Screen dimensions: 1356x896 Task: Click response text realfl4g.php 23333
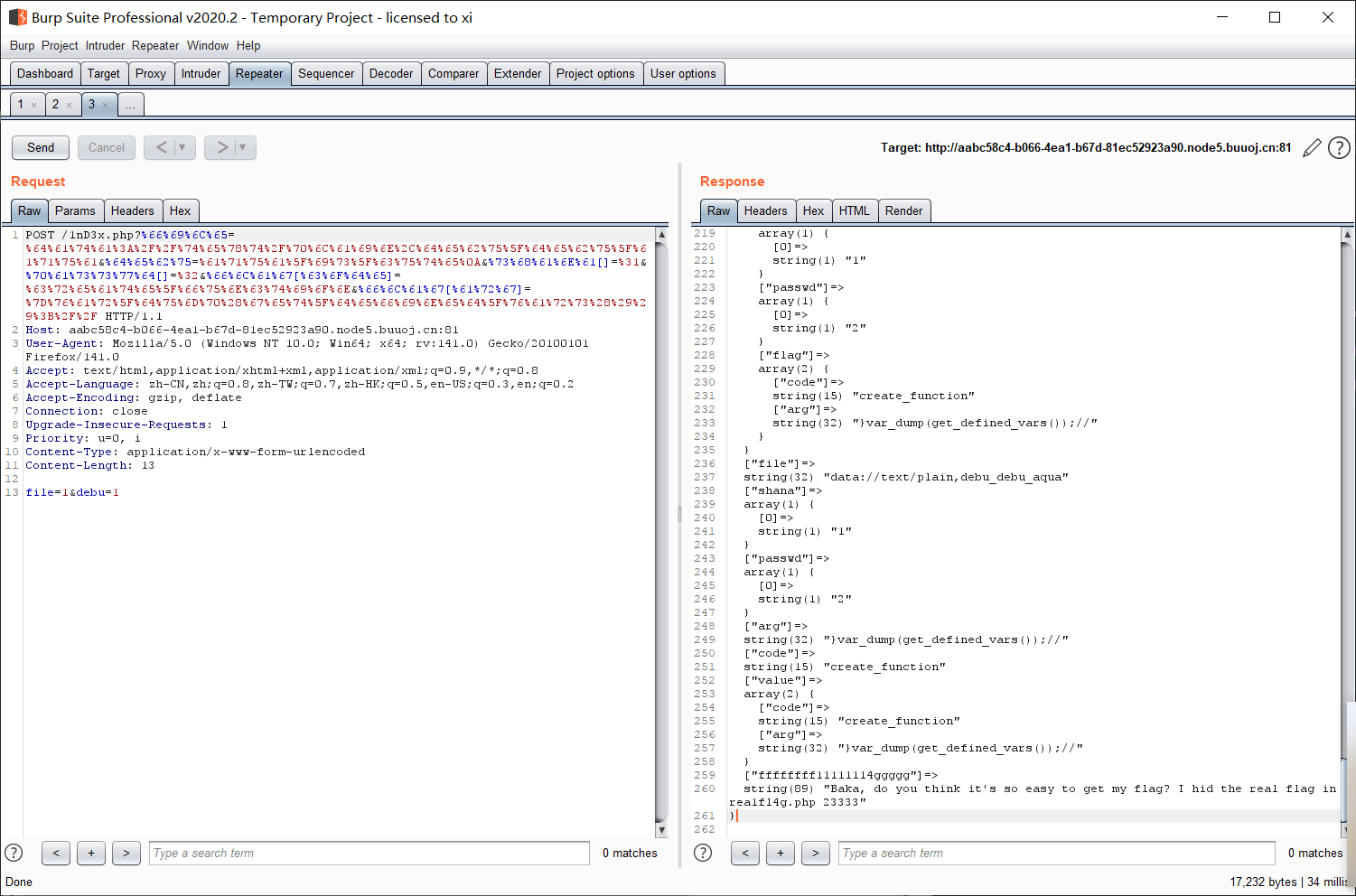point(798,802)
